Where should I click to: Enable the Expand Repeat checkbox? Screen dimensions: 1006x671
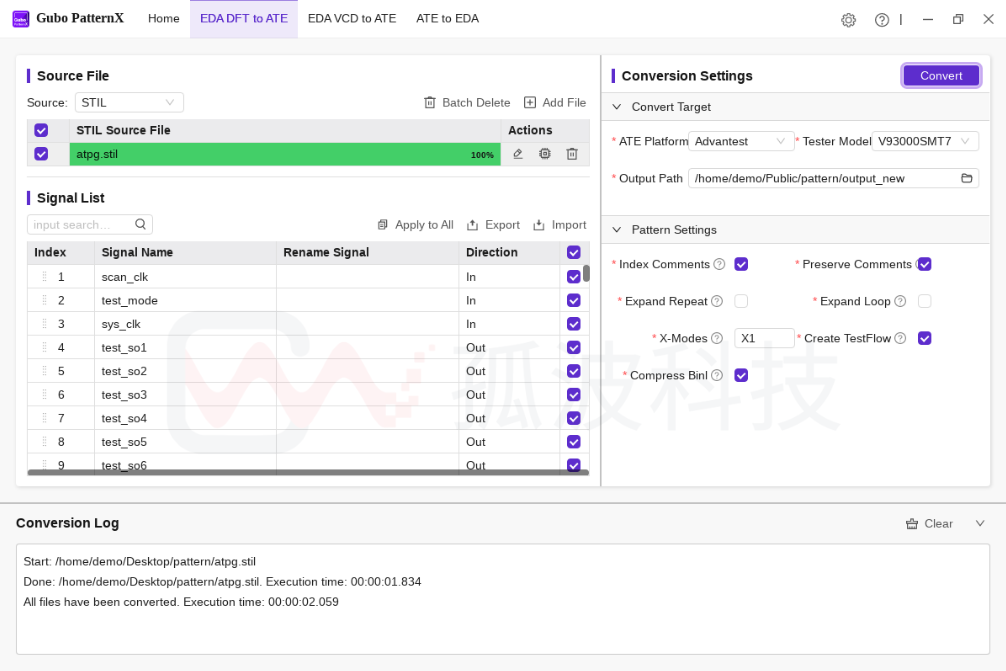(741, 301)
